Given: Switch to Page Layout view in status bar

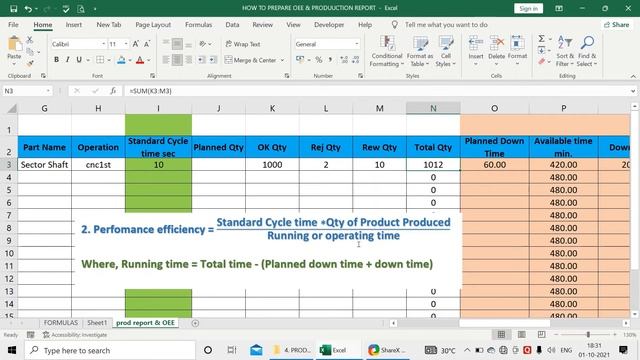Looking at the screenshot, I should (522, 334).
